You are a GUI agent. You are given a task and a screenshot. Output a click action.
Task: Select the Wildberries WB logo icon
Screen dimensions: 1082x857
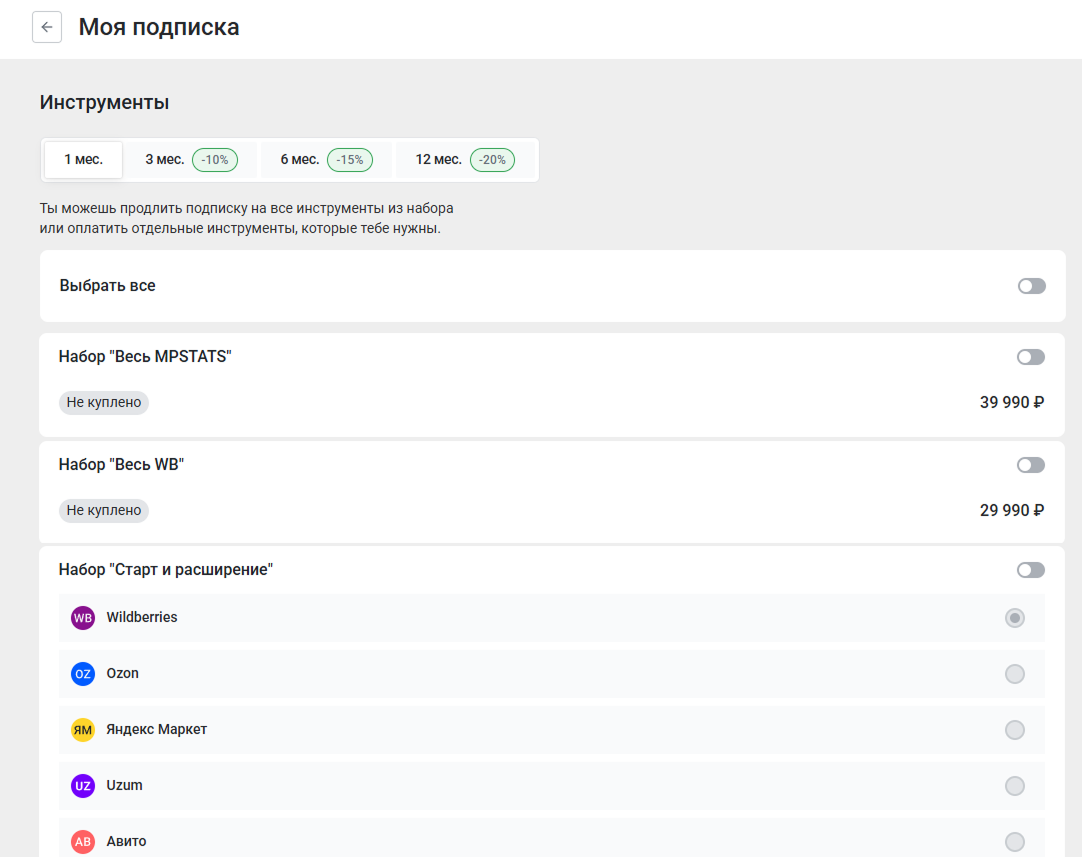tap(83, 618)
